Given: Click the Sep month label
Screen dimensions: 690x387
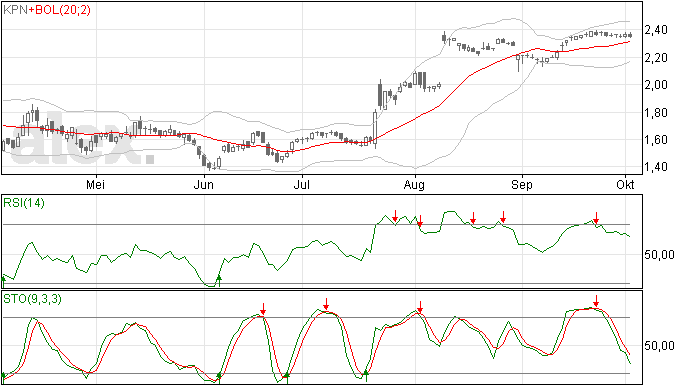Looking at the screenshot, I should (522, 184).
